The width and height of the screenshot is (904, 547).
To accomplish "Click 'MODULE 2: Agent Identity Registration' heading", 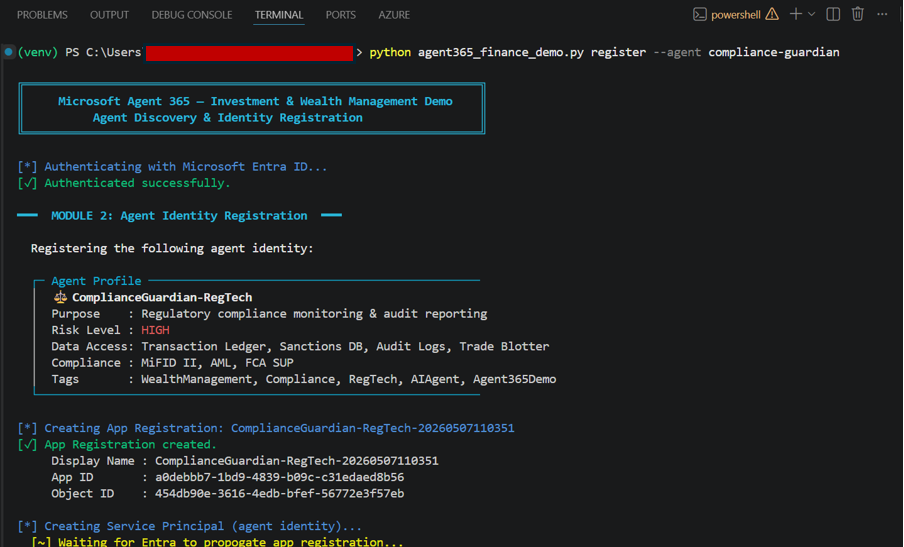I will click(x=179, y=216).
